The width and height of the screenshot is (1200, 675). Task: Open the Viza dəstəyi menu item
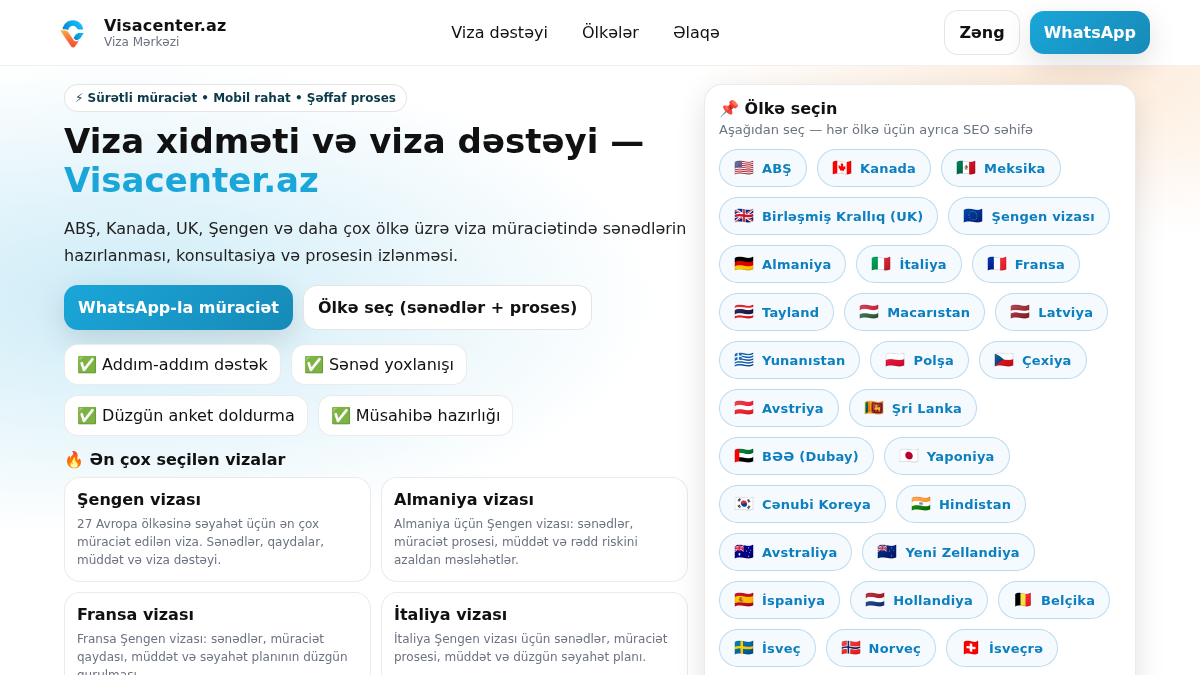tap(499, 32)
